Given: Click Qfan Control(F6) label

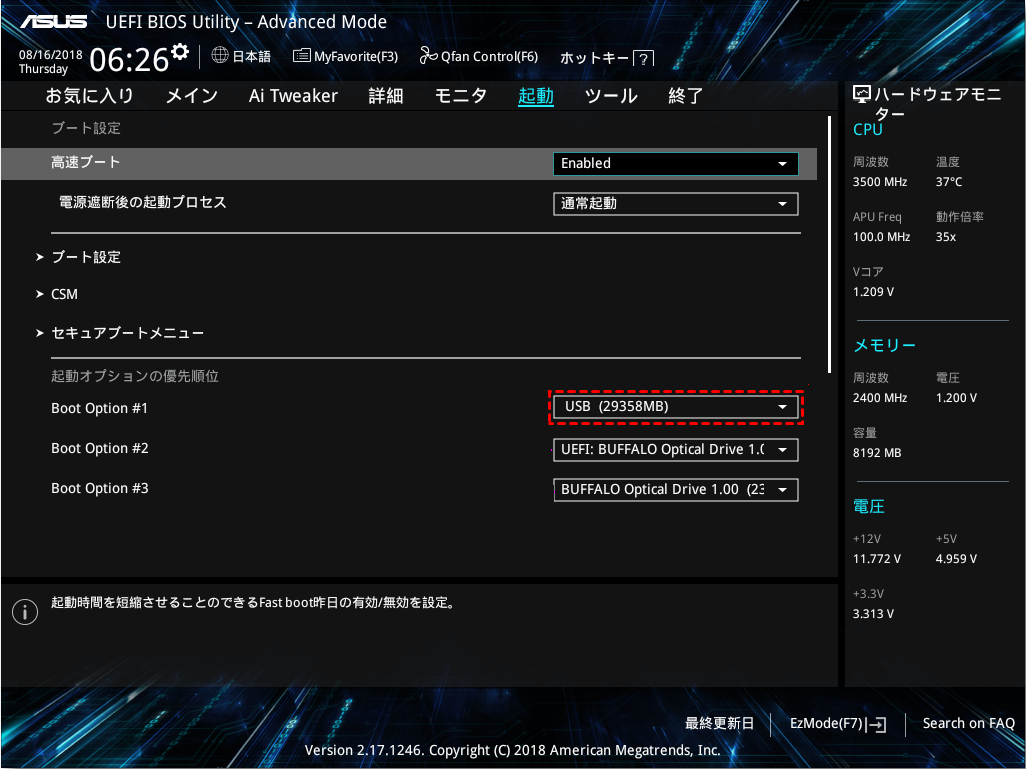Looking at the screenshot, I should pyautogui.click(x=489, y=56).
